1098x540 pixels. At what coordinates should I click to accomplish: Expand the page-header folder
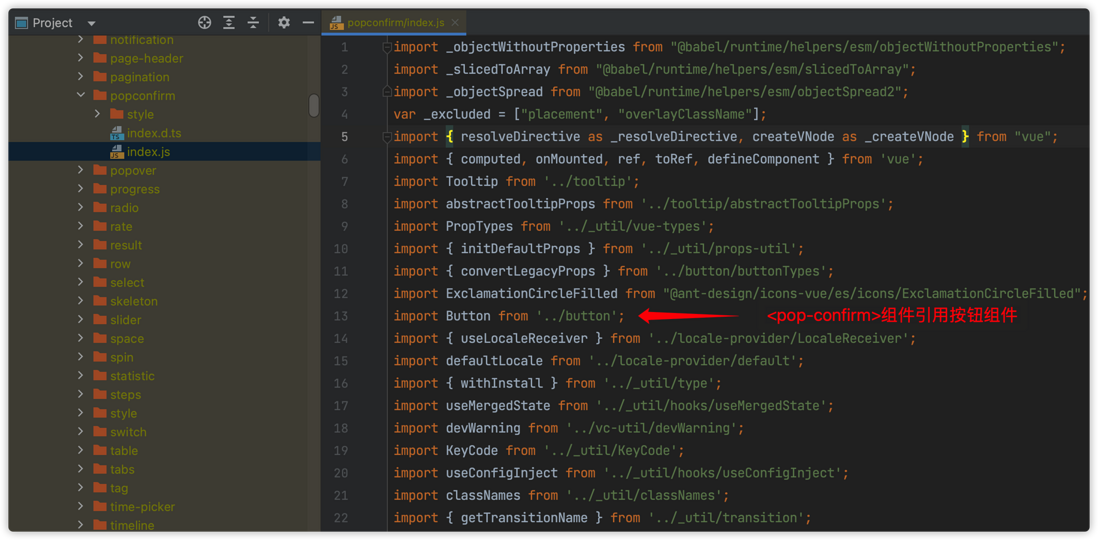click(81, 58)
